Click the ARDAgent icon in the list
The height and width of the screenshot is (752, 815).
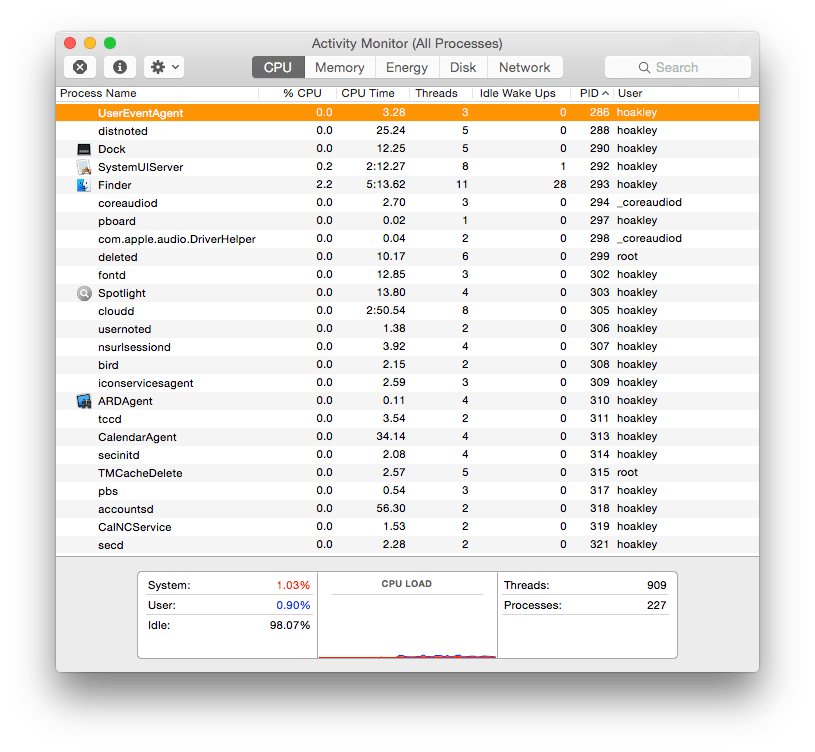click(x=83, y=400)
